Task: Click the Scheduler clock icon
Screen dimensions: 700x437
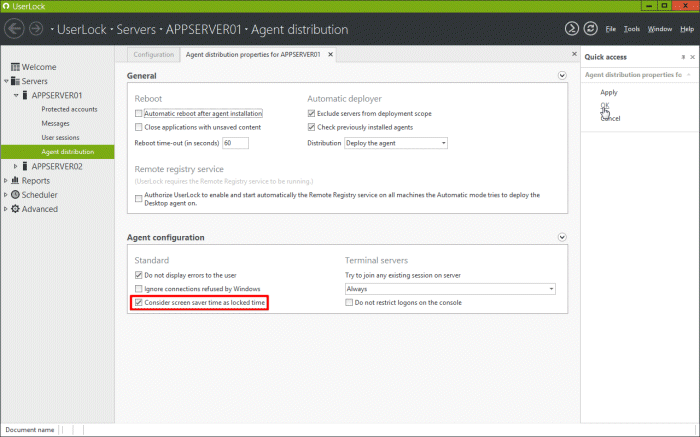Action: coord(15,195)
